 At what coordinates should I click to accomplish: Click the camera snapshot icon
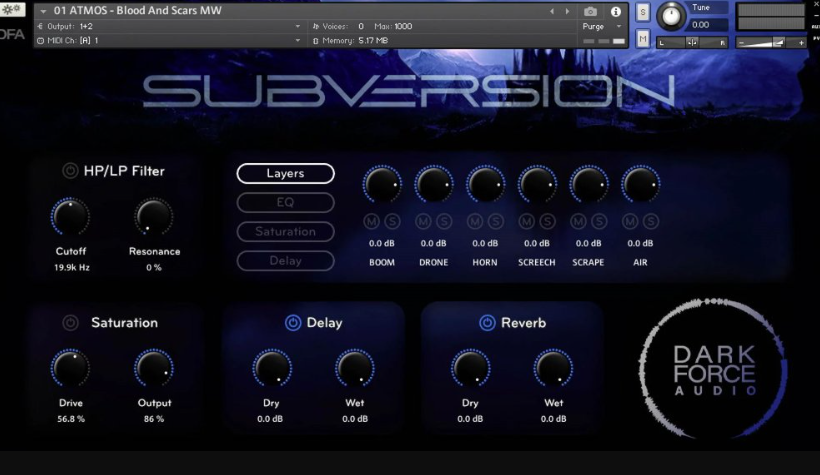coord(590,12)
